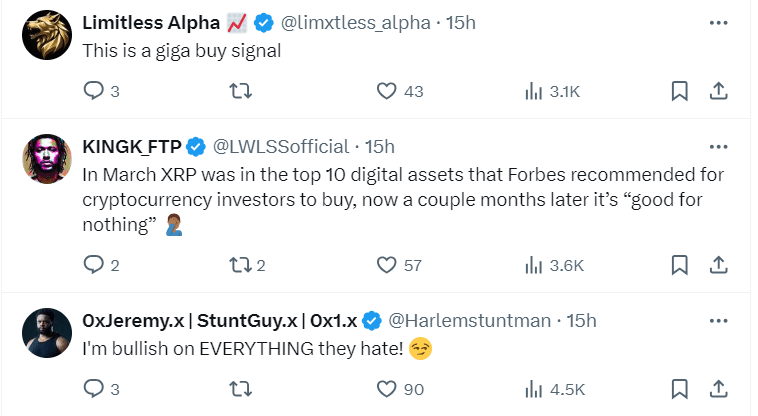The image size is (758, 416).
Task: Like the "bullish on EVERYTHING" tweet
Action: tap(387, 389)
